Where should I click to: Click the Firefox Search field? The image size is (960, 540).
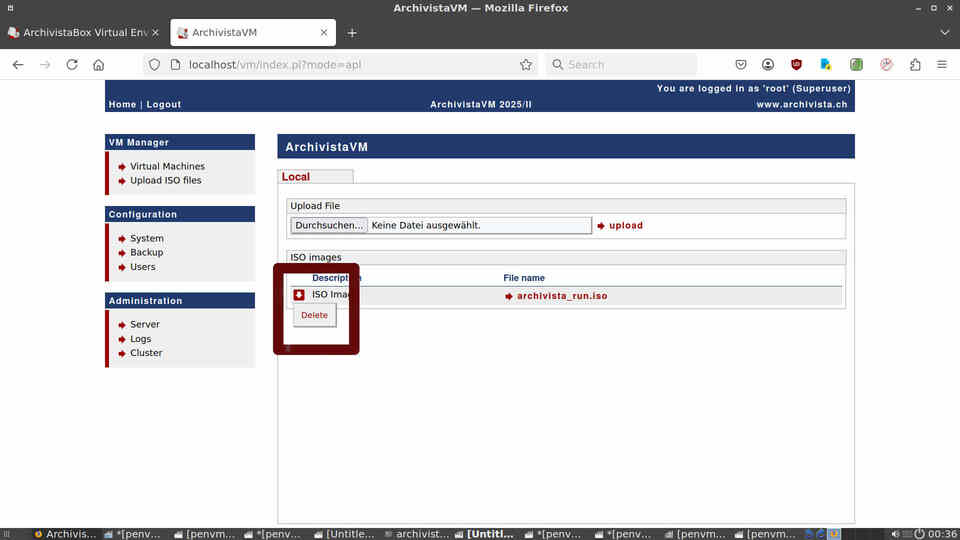(x=621, y=64)
